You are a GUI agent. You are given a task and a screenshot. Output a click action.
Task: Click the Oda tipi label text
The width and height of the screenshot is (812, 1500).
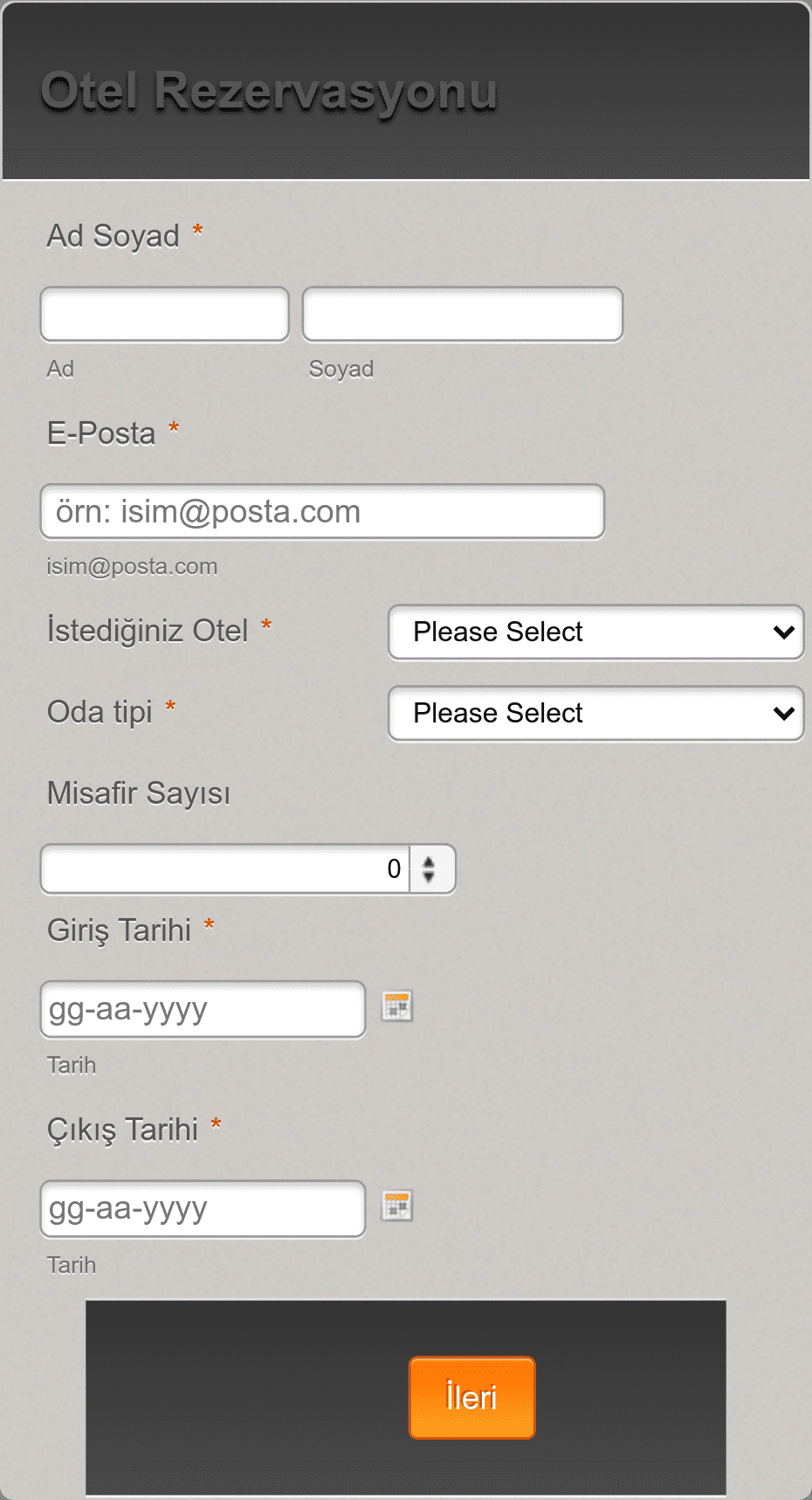click(x=100, y=712)
